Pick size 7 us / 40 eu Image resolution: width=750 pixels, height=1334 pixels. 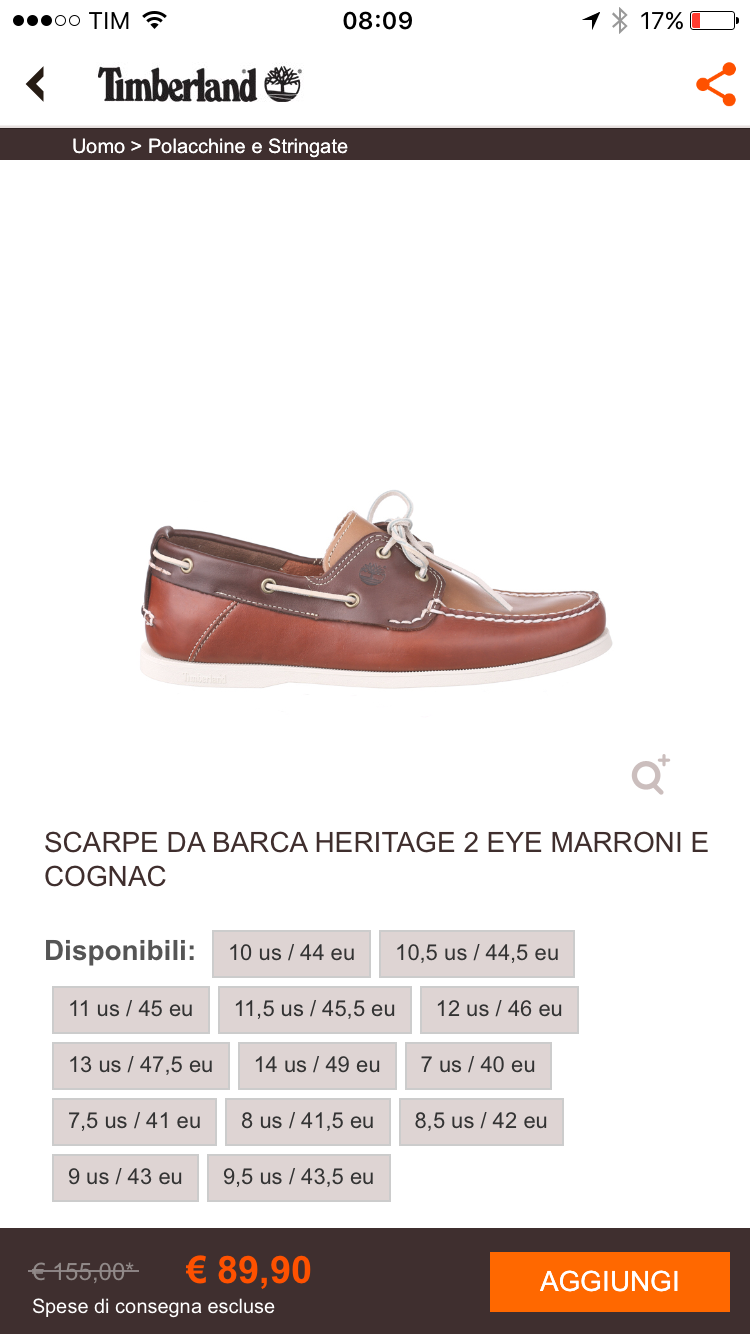point(478,1065)
